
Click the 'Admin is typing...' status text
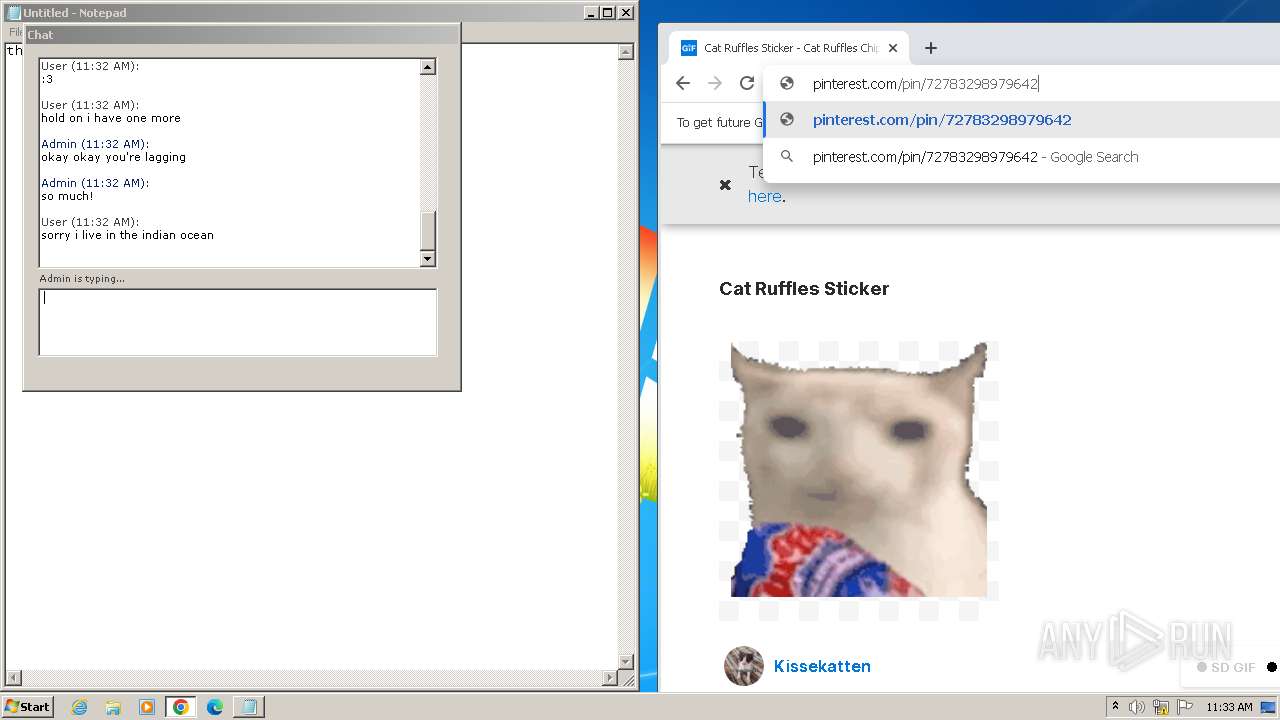[x=82, y=278]
